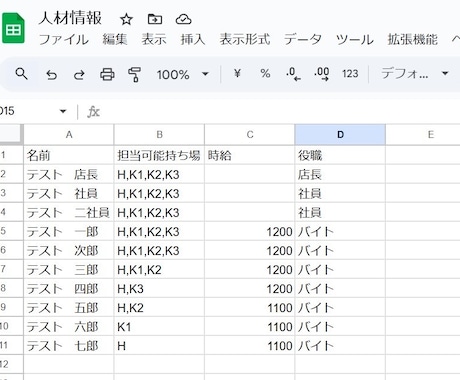Select cell H,K1,K2 in 三郎 row
Image resolution: width=460 pixels, height=380 pixels.
159,269
